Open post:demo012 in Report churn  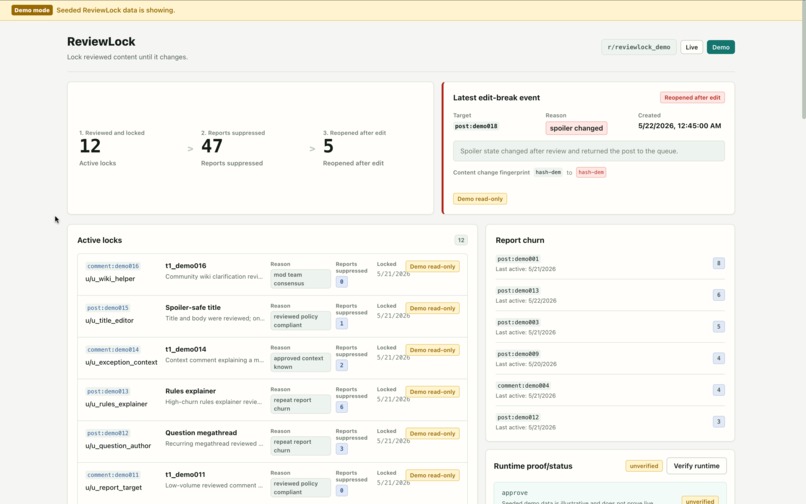tap(518, 418)
